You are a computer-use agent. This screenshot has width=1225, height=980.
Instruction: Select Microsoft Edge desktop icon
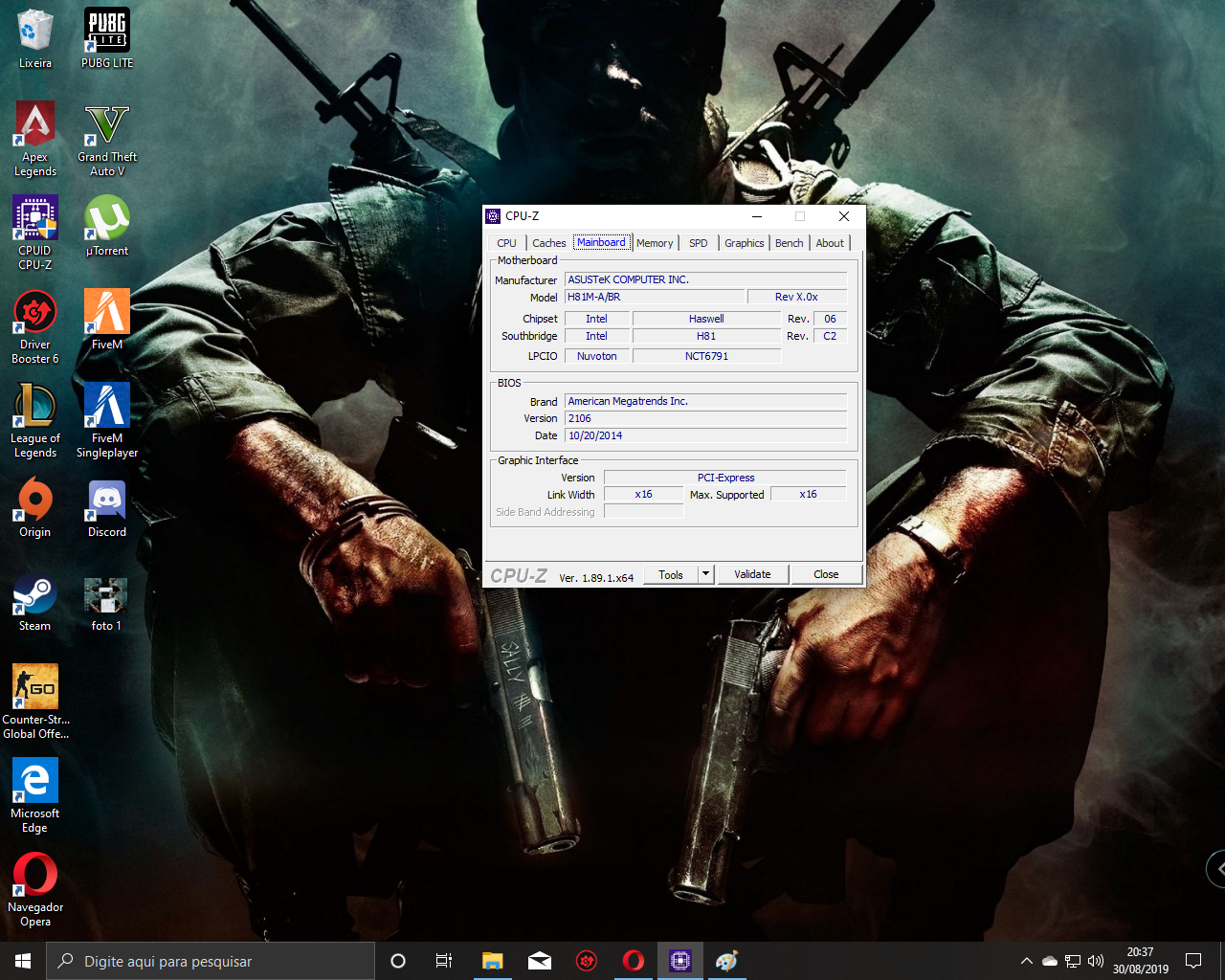(x=35, y=795)
